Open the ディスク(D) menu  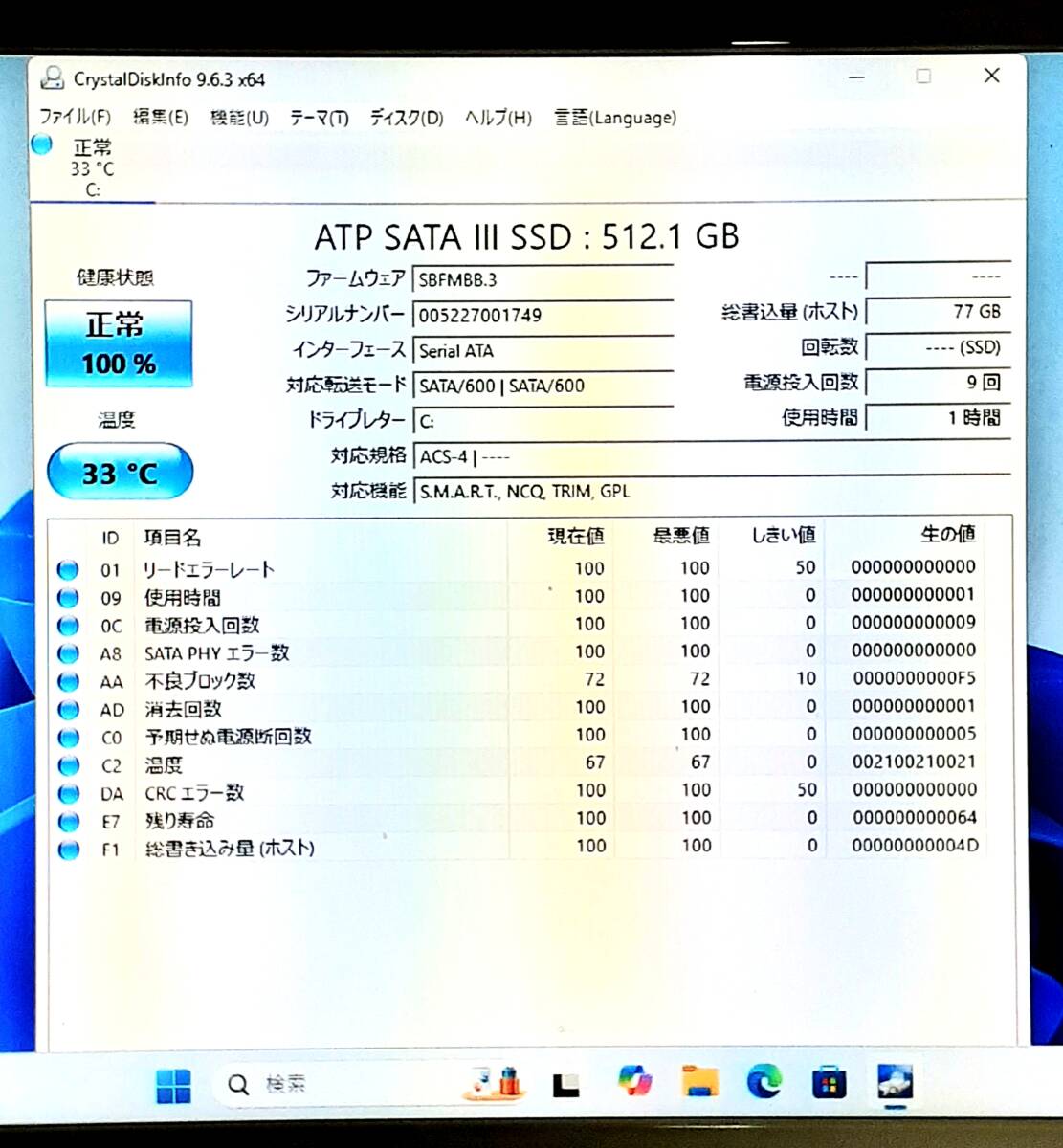407,118
